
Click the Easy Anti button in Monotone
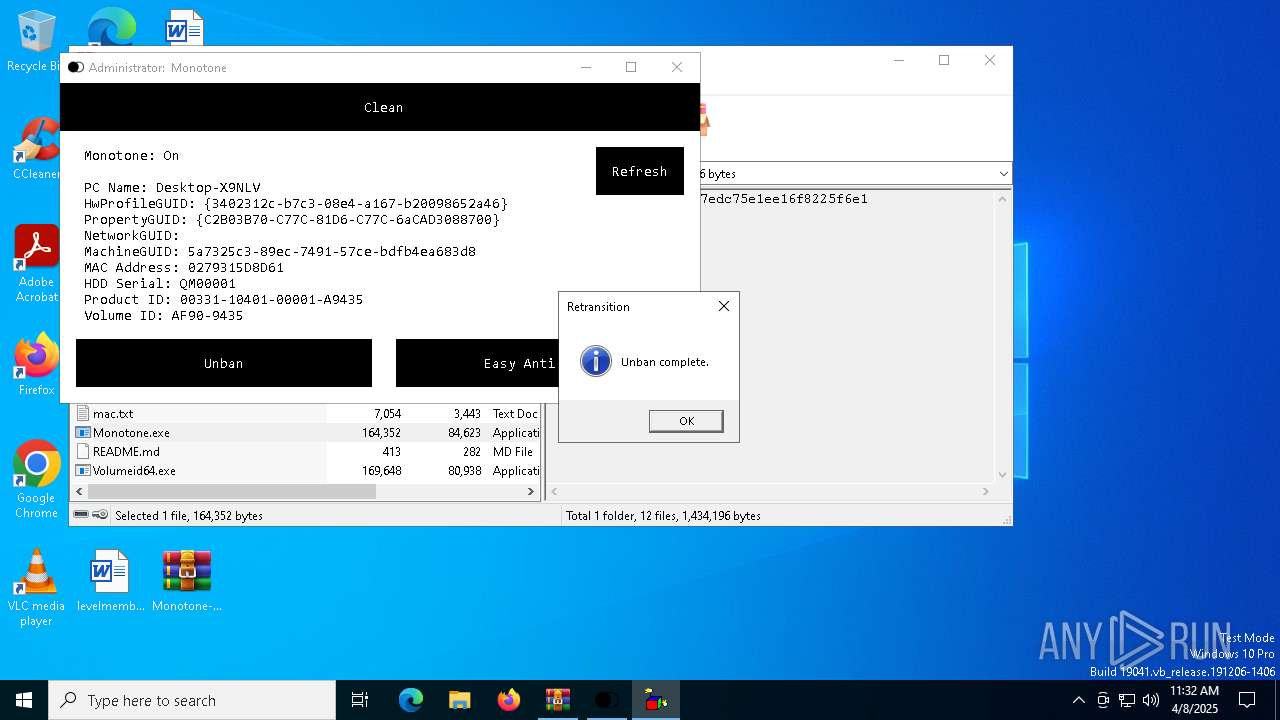[478, 363]
